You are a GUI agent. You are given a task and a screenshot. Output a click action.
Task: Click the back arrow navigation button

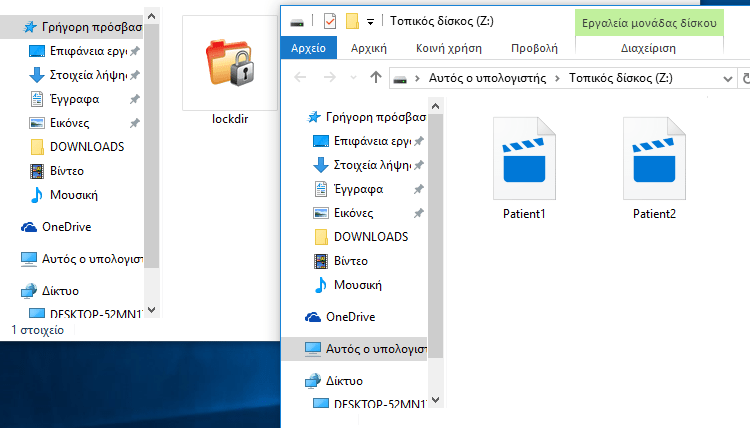pyautogui.click(x=300, y=77)
